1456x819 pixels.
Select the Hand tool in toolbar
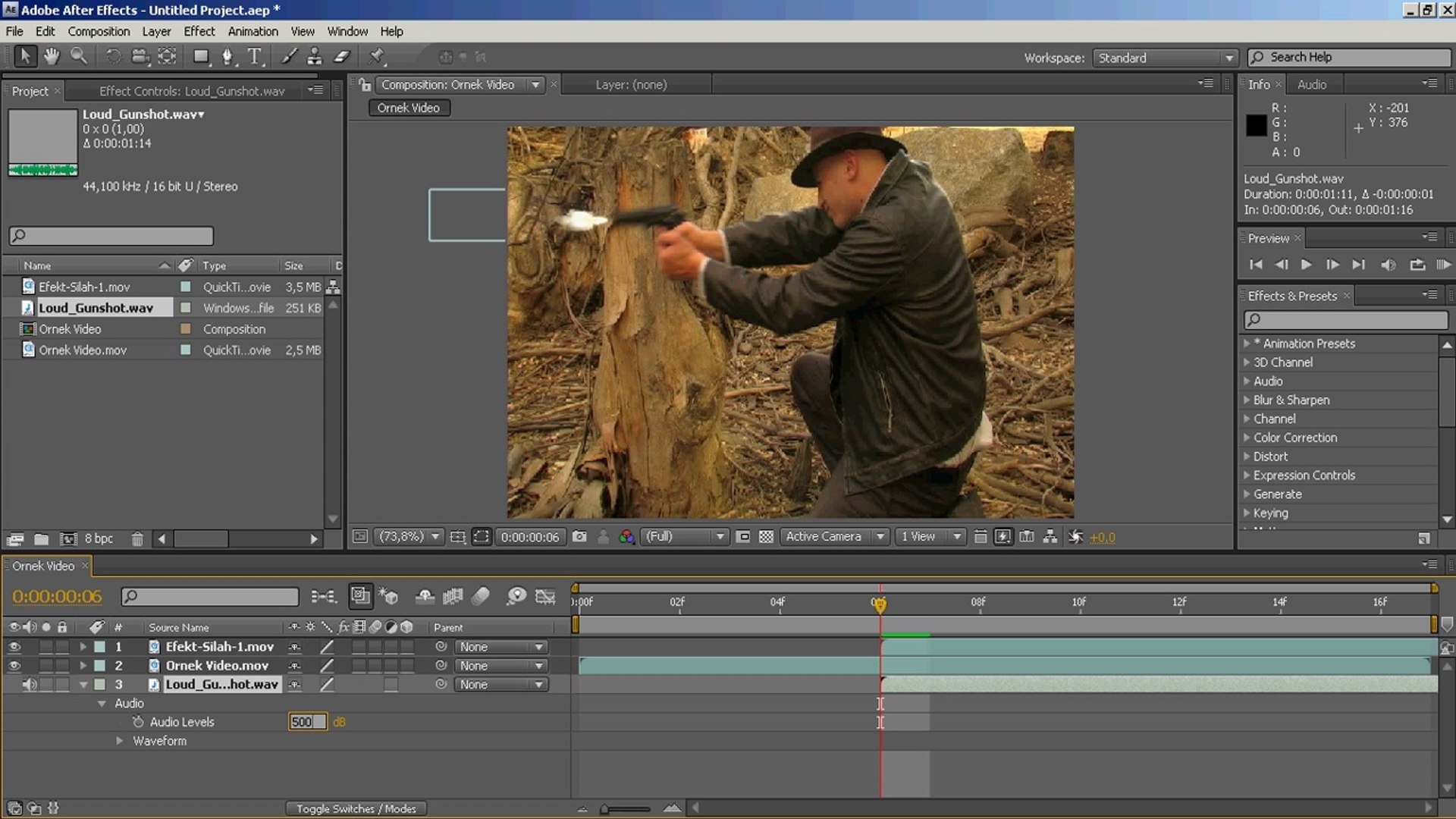pos(51,56)
